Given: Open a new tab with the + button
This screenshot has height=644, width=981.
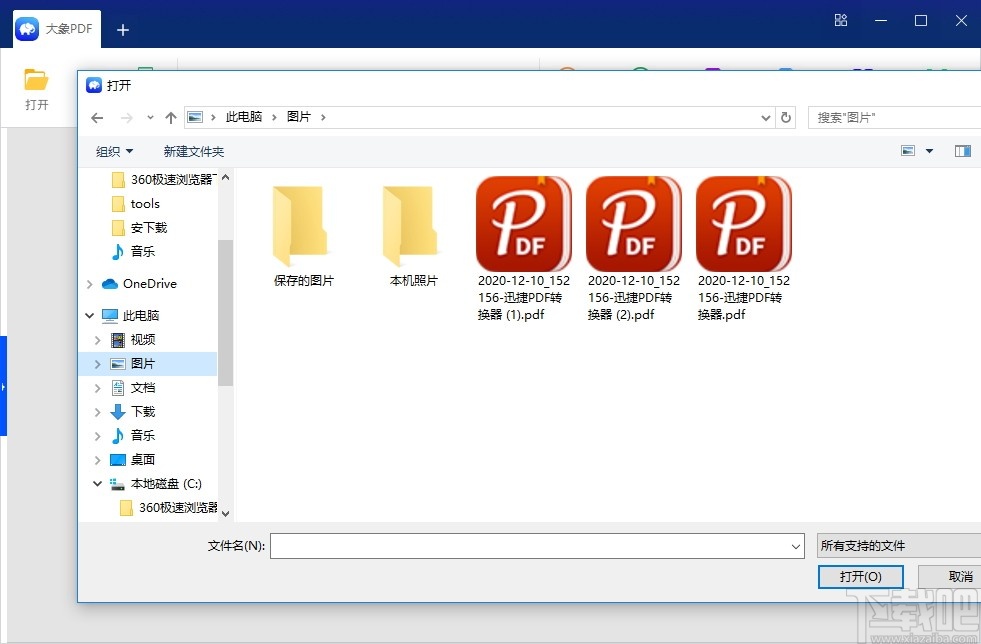Looking at the screenshot, I should pos(122,29).
